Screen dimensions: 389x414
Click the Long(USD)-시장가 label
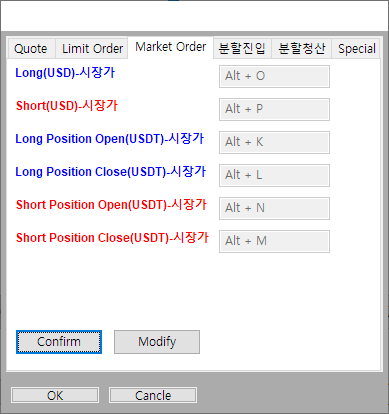65,73
